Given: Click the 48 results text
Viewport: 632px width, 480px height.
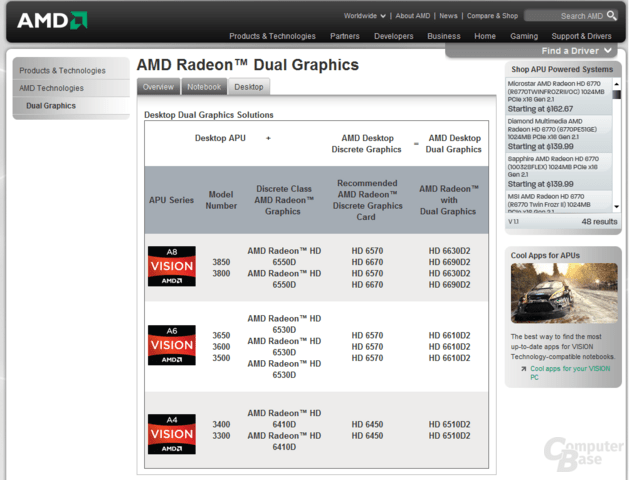Looking at the screenshot, I should click(599, 222).
